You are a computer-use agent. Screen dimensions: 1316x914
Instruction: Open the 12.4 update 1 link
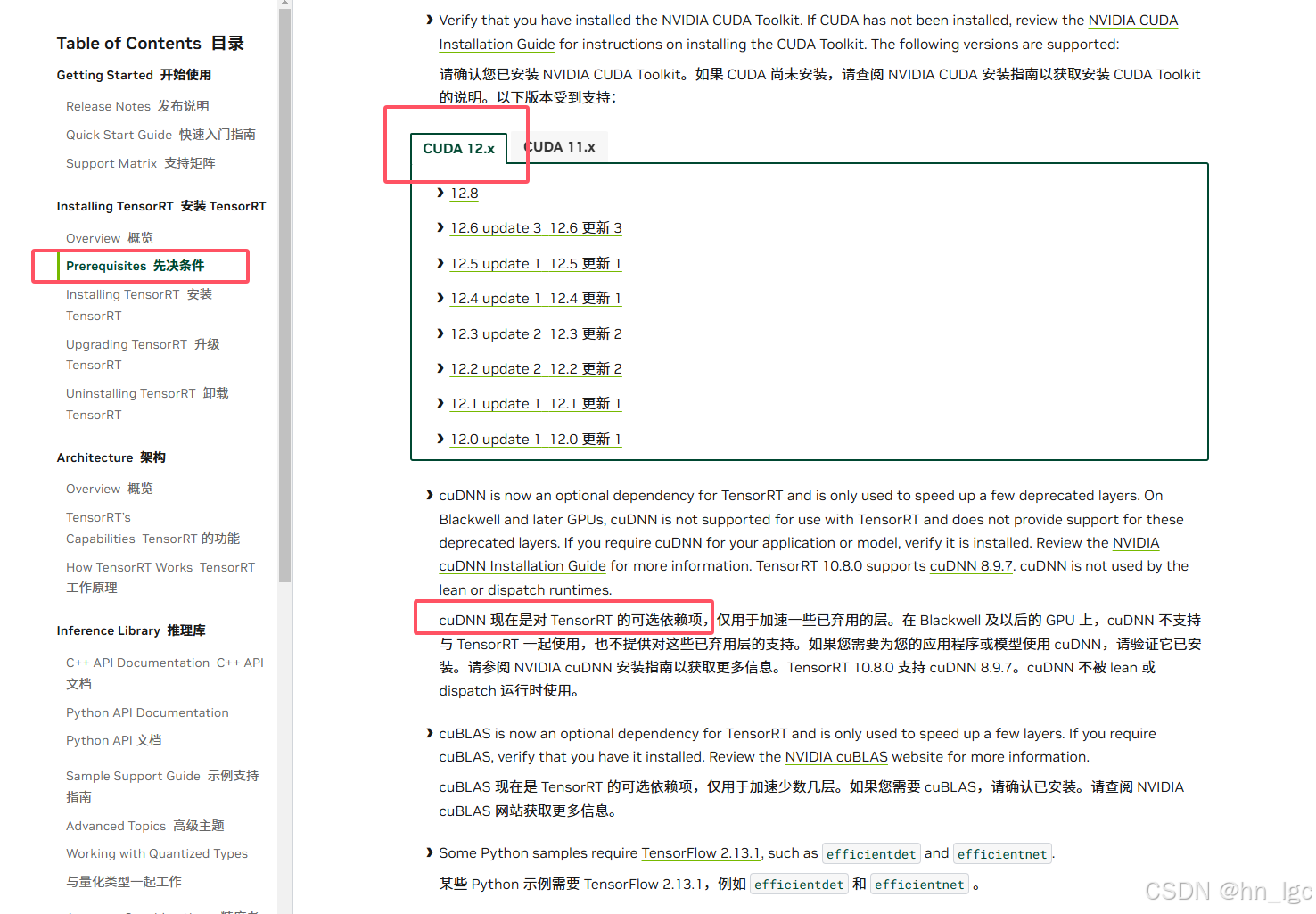tap(536, 299)
